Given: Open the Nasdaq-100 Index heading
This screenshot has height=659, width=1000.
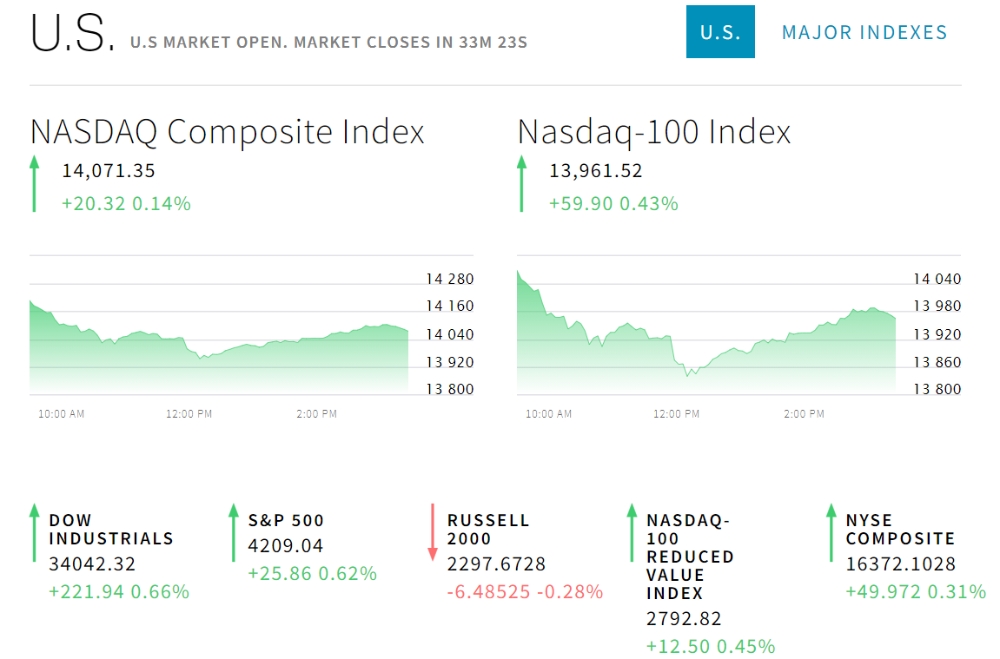Looking at the screenshot, I should click(x=654, y=132).
